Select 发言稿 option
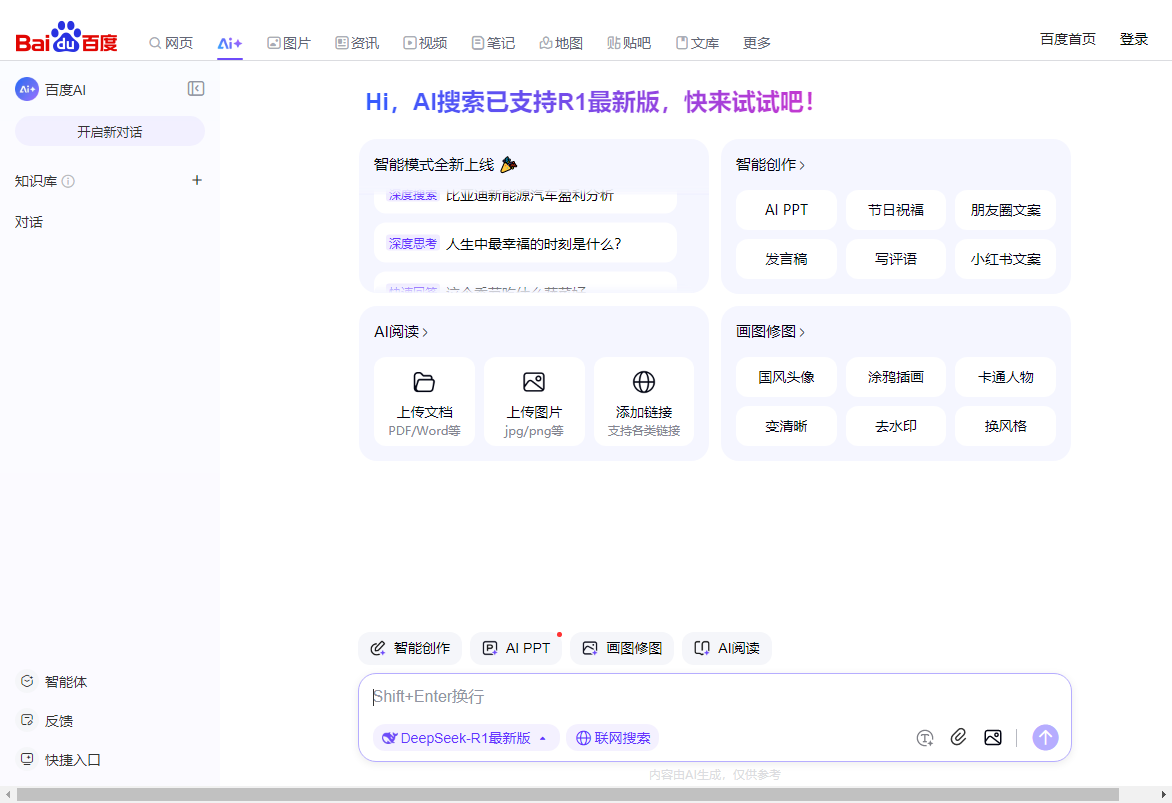Screen dimensions: 1172x803 coord(786,259)
